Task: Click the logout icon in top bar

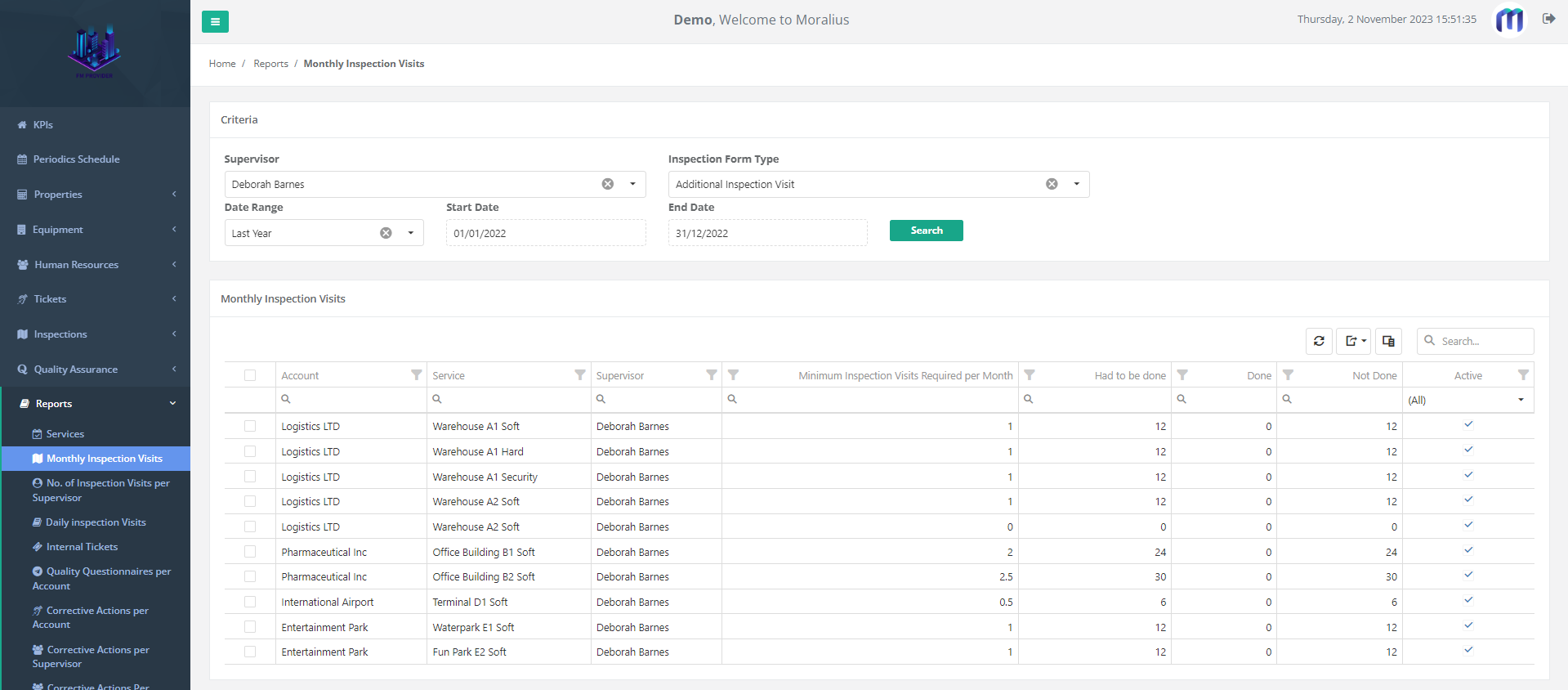Action: (x=1548, y=19)
